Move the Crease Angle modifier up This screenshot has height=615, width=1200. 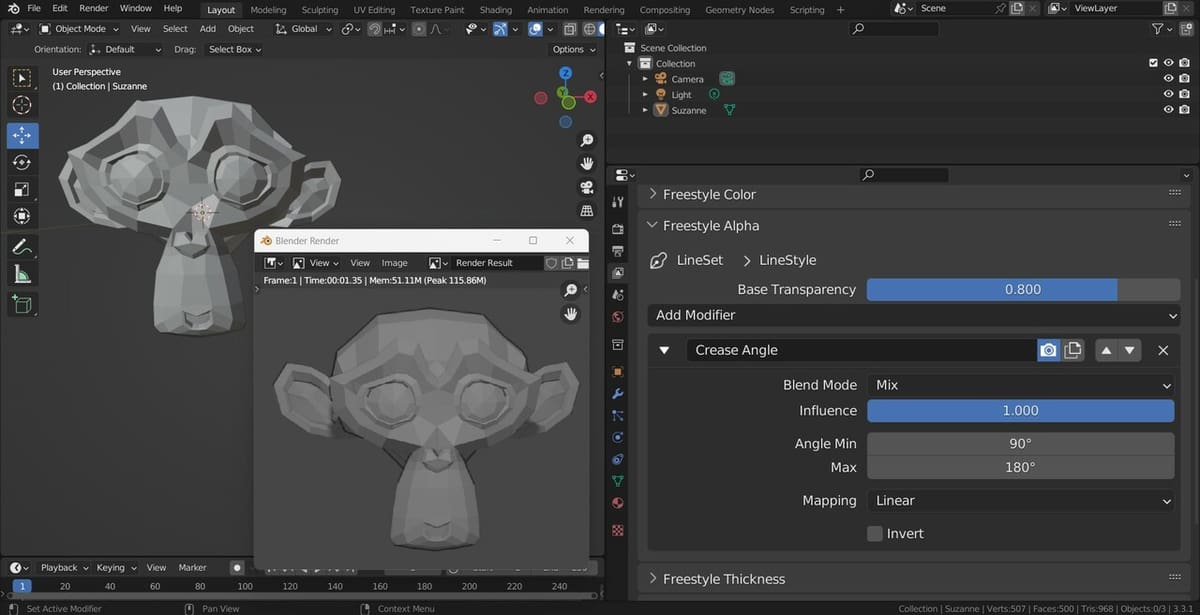click(x=1106, y=350)
